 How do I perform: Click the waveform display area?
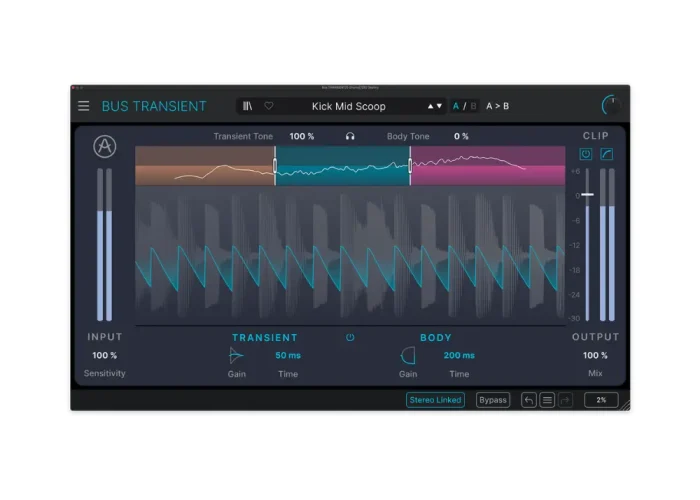[350, 256]
